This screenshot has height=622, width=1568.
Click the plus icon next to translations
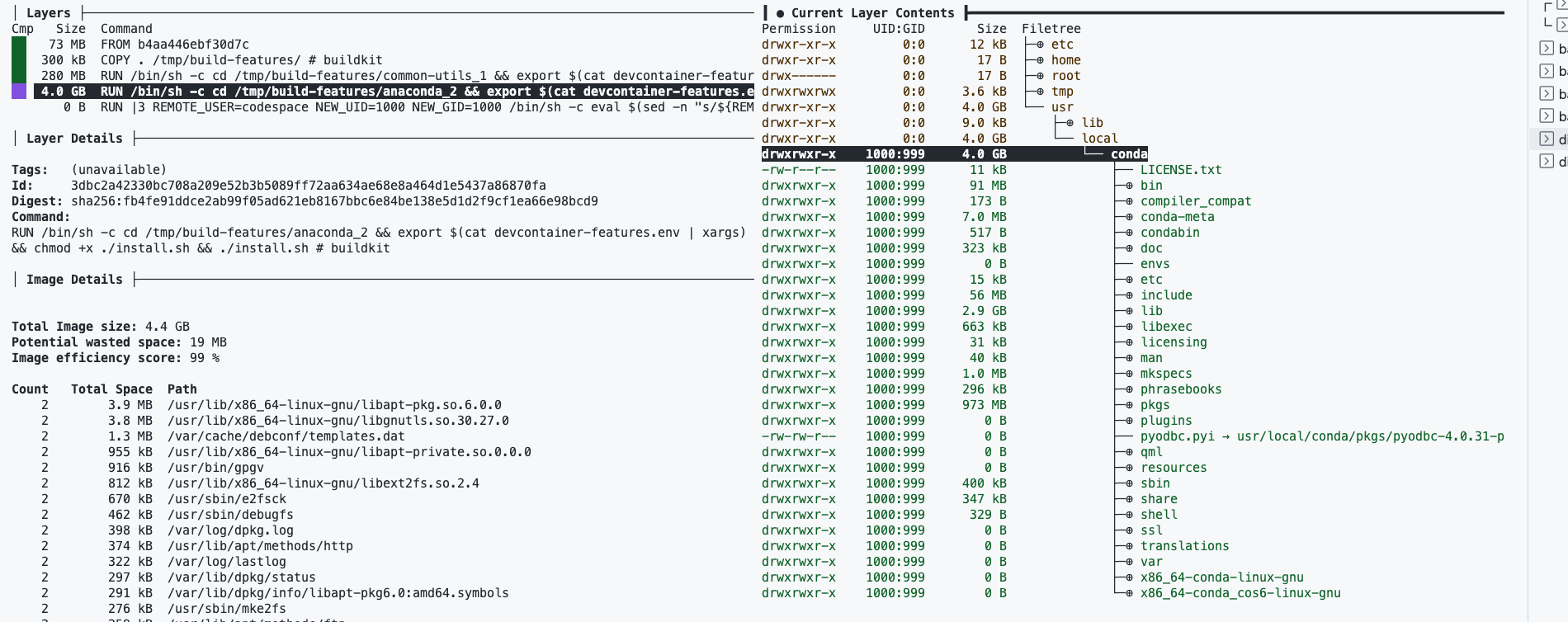pyautogui.click(x=1129, y=546)
